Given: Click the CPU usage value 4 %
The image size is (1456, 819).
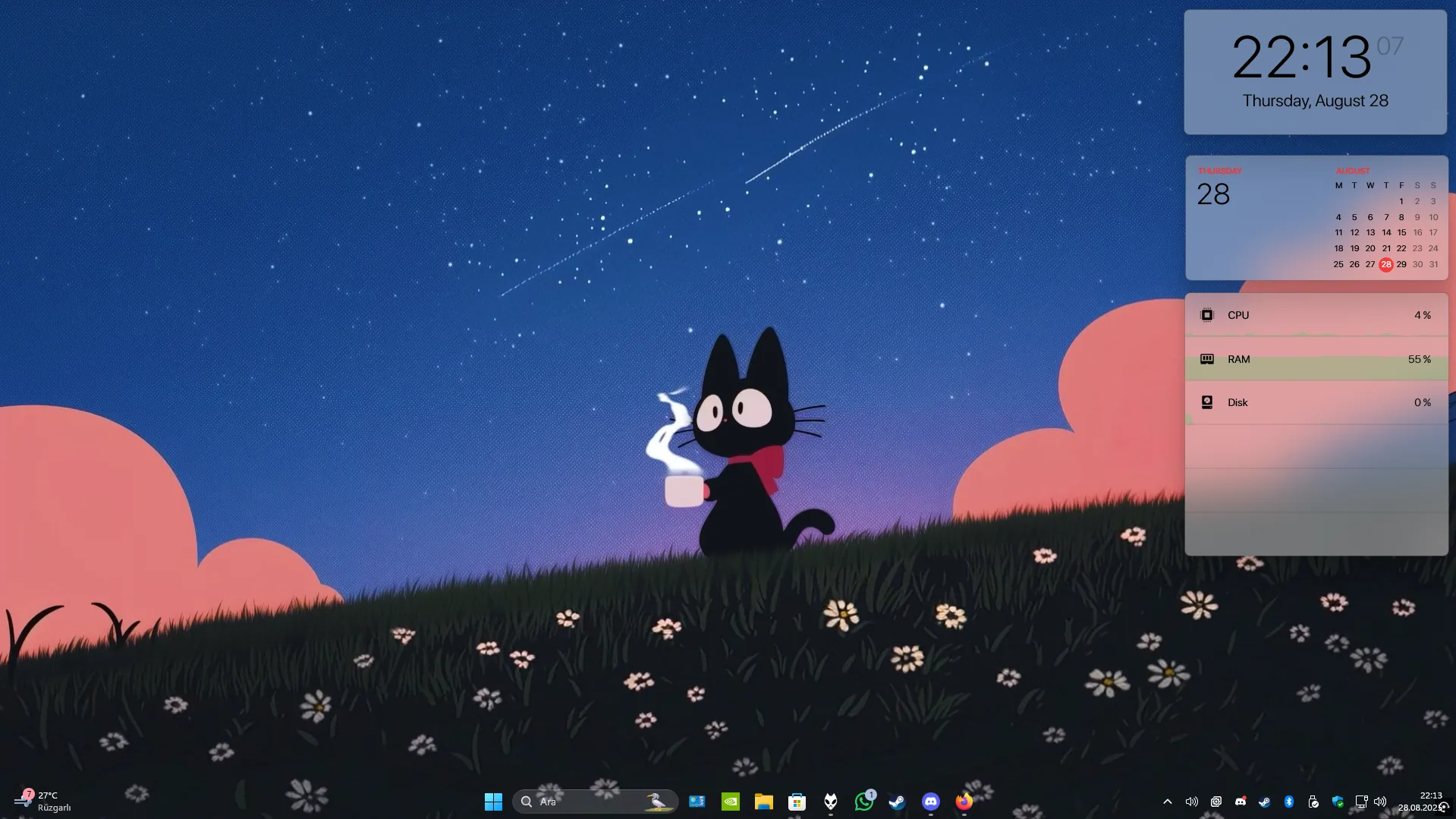Looking at the screenshot, I should click(1423, 315).
